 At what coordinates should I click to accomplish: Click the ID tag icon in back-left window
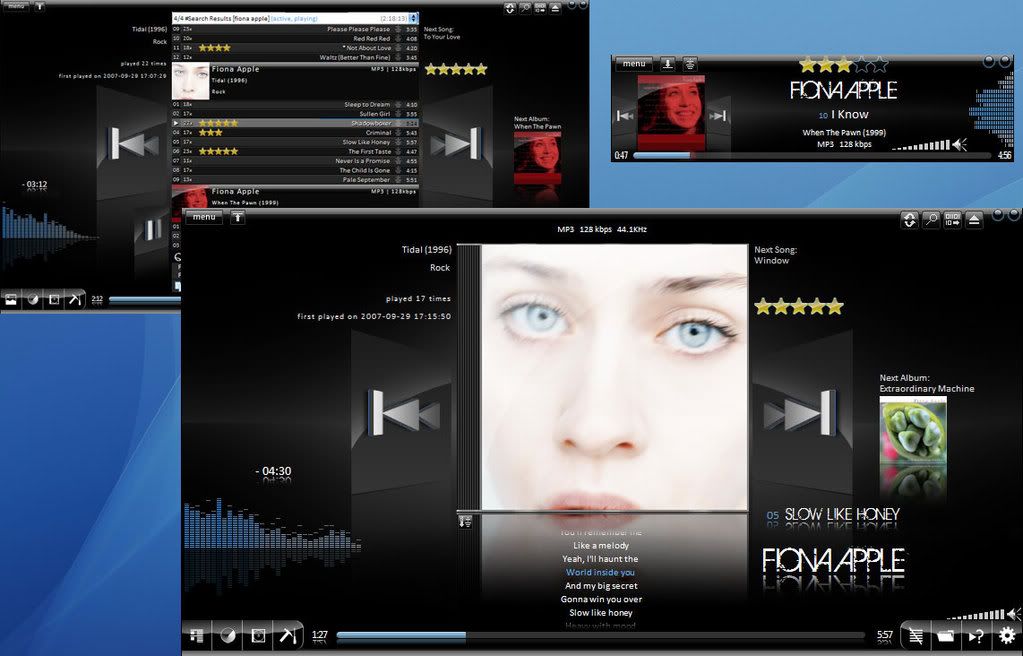pyautogui.click(x=540, y=8)
